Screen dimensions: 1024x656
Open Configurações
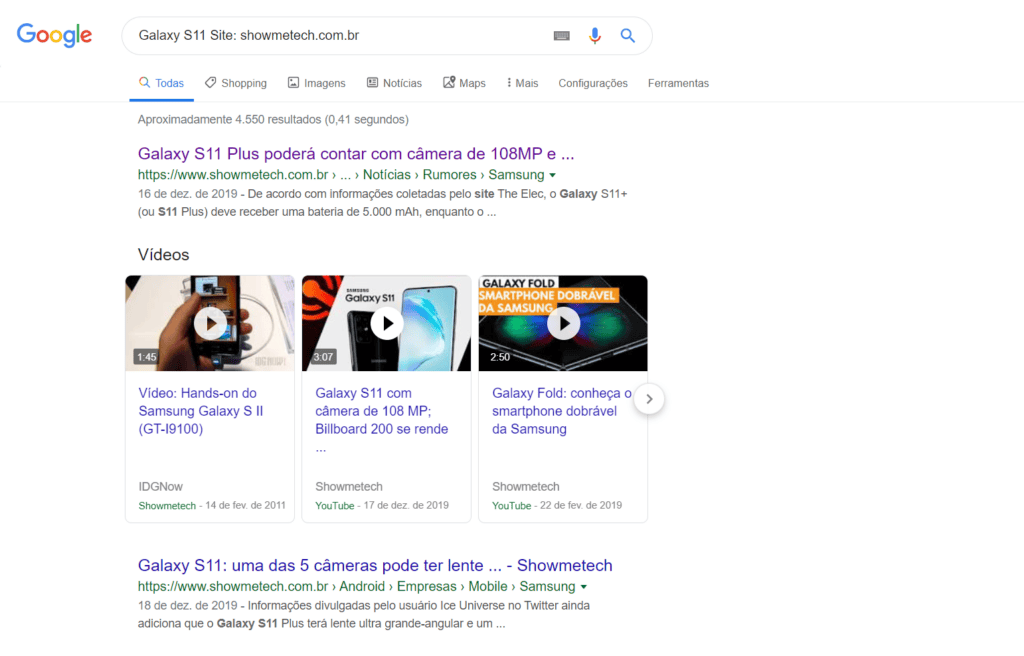(593, 83)
